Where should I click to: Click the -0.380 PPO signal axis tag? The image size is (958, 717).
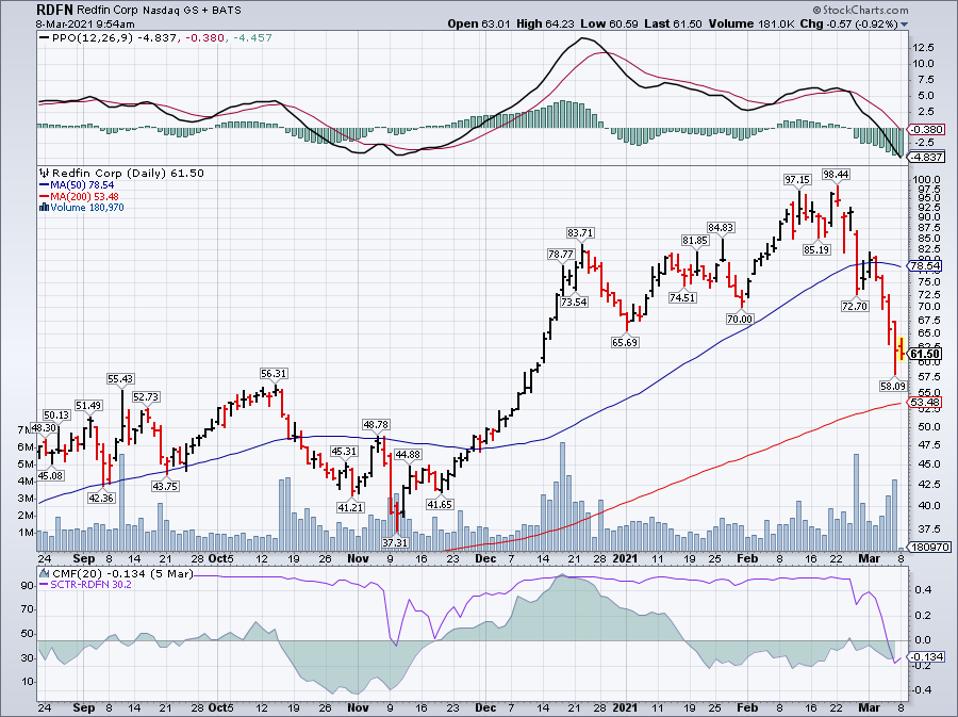[x=927, y=129]
